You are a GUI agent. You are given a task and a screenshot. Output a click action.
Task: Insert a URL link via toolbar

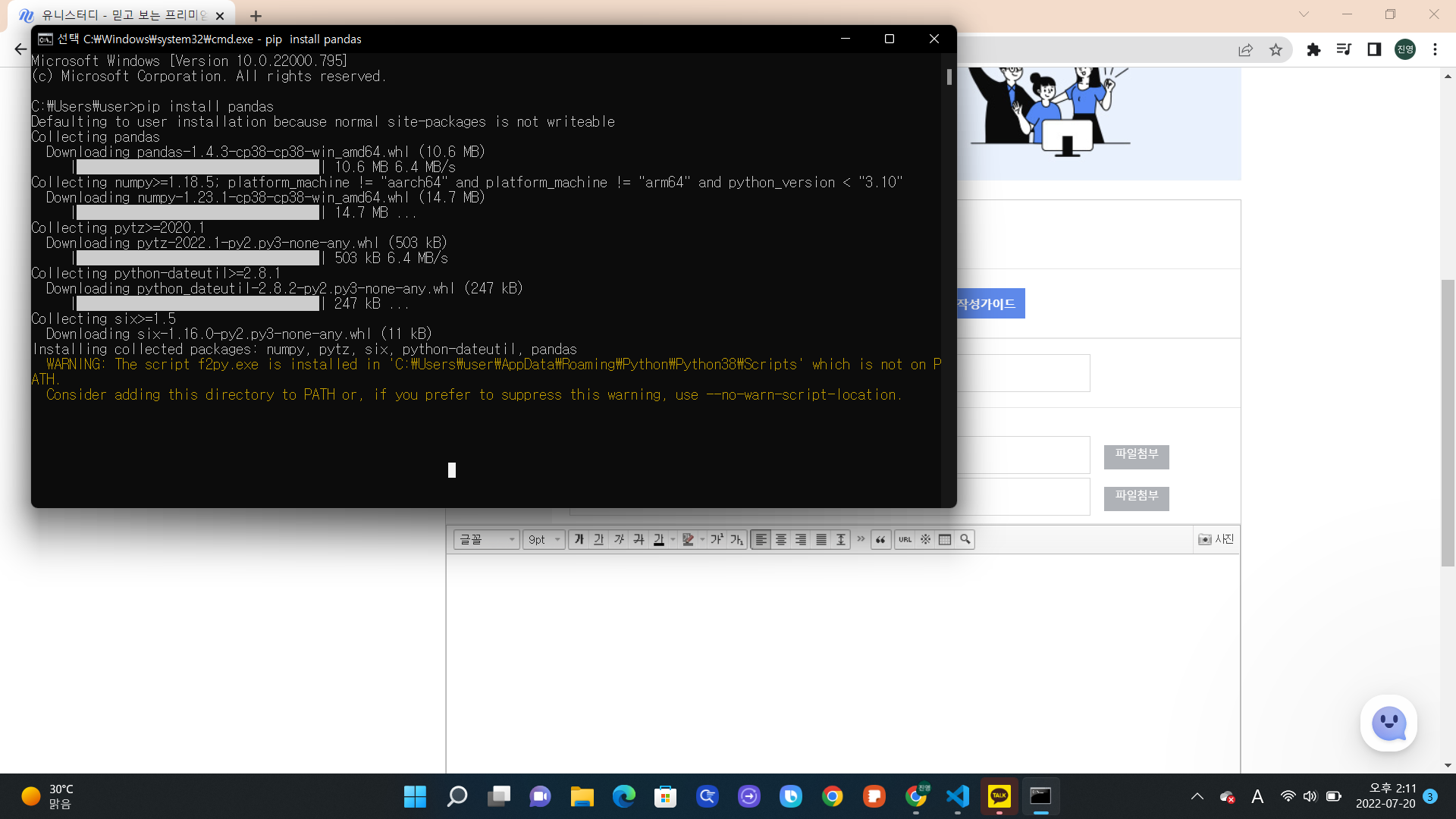905,539
